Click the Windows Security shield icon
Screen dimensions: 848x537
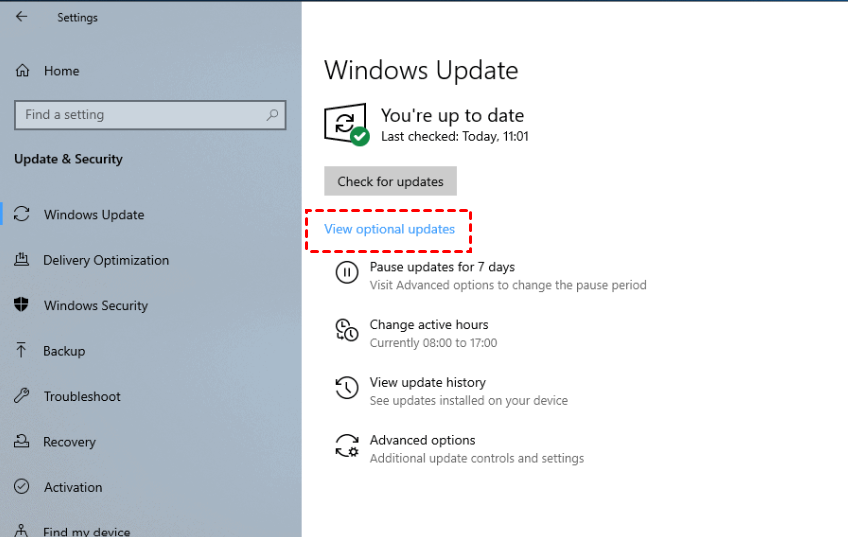click(21, 304)
